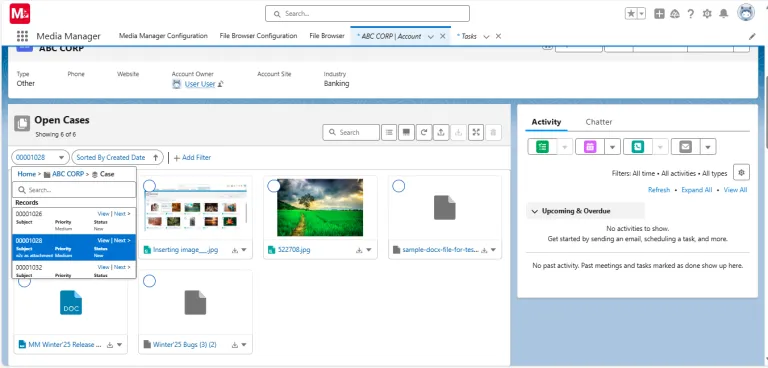Viewport: 768px width, 368px height.
Task: Download the MM Winter'25 Release file
Action: tap(110, 345)
